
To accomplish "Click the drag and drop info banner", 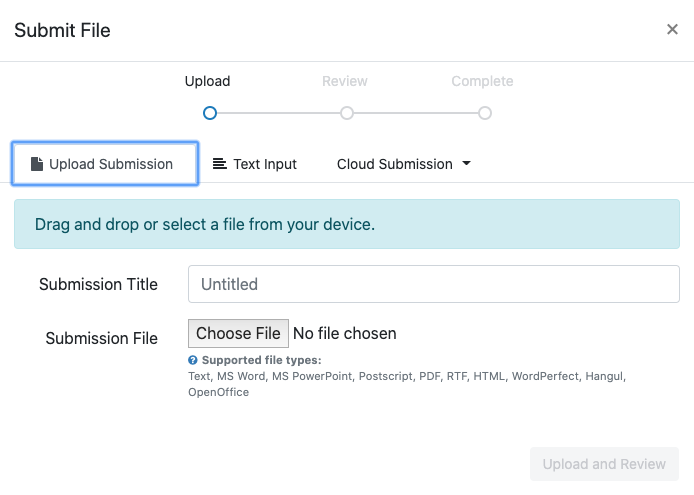I will click(347, 224).
